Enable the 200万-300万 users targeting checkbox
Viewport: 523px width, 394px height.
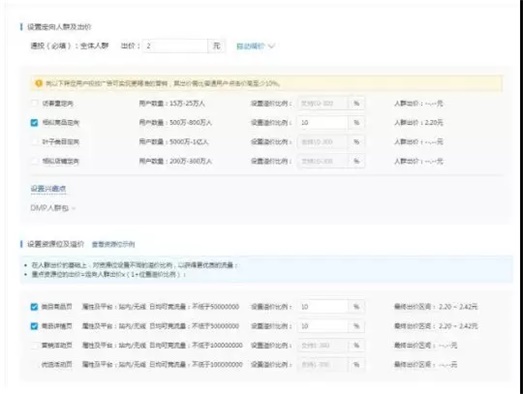[x=34, y=161]
